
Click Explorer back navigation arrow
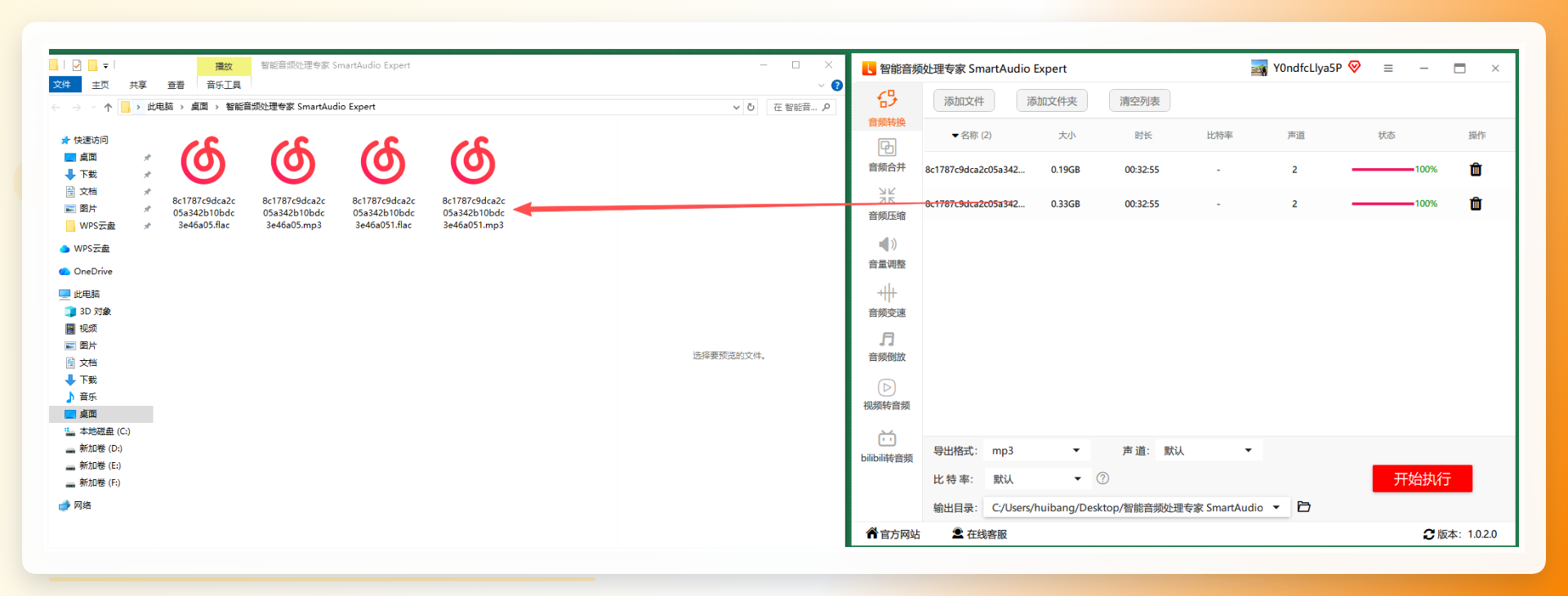56,107
